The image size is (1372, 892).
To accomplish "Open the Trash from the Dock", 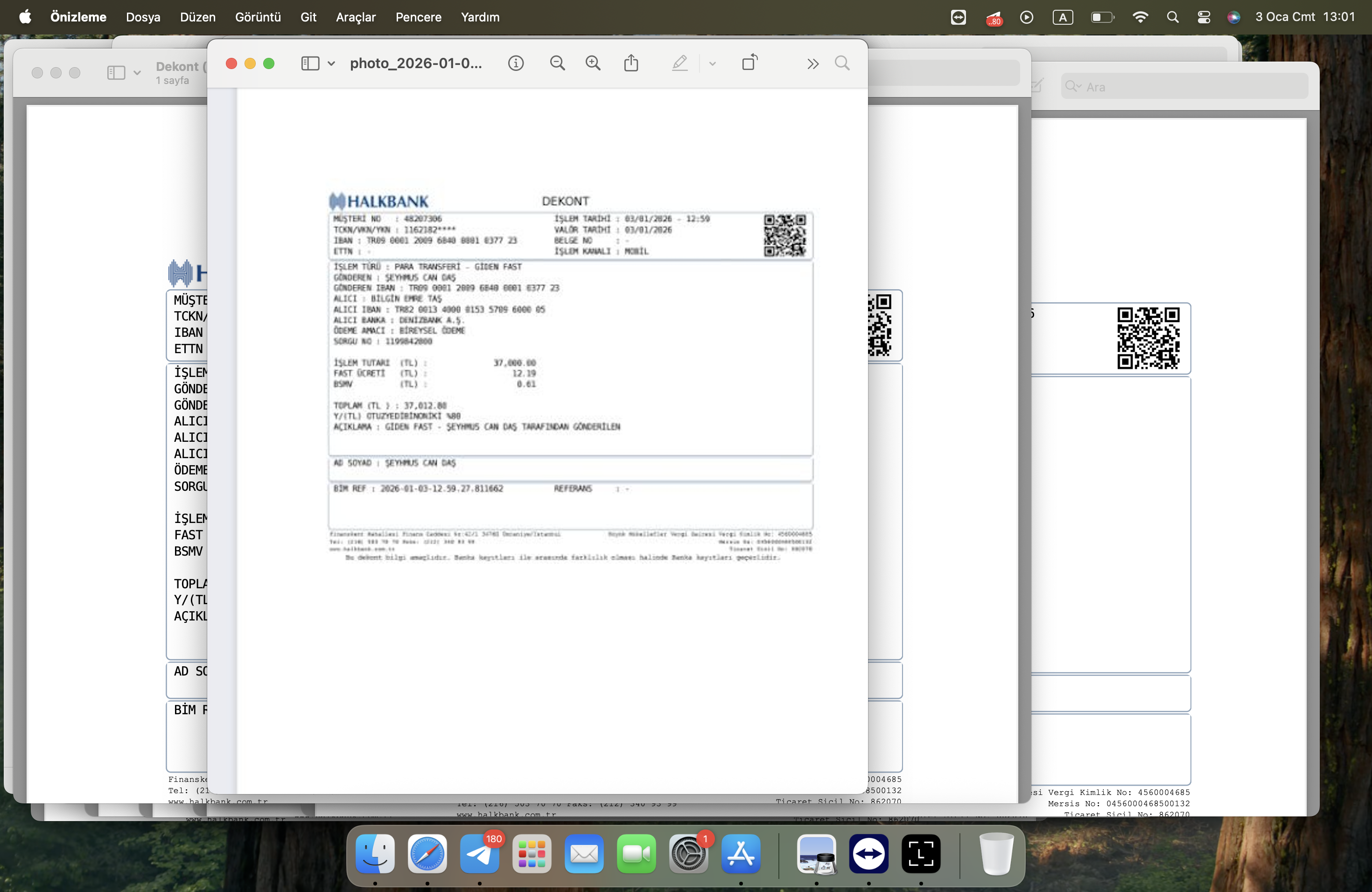I will (997, 853).
